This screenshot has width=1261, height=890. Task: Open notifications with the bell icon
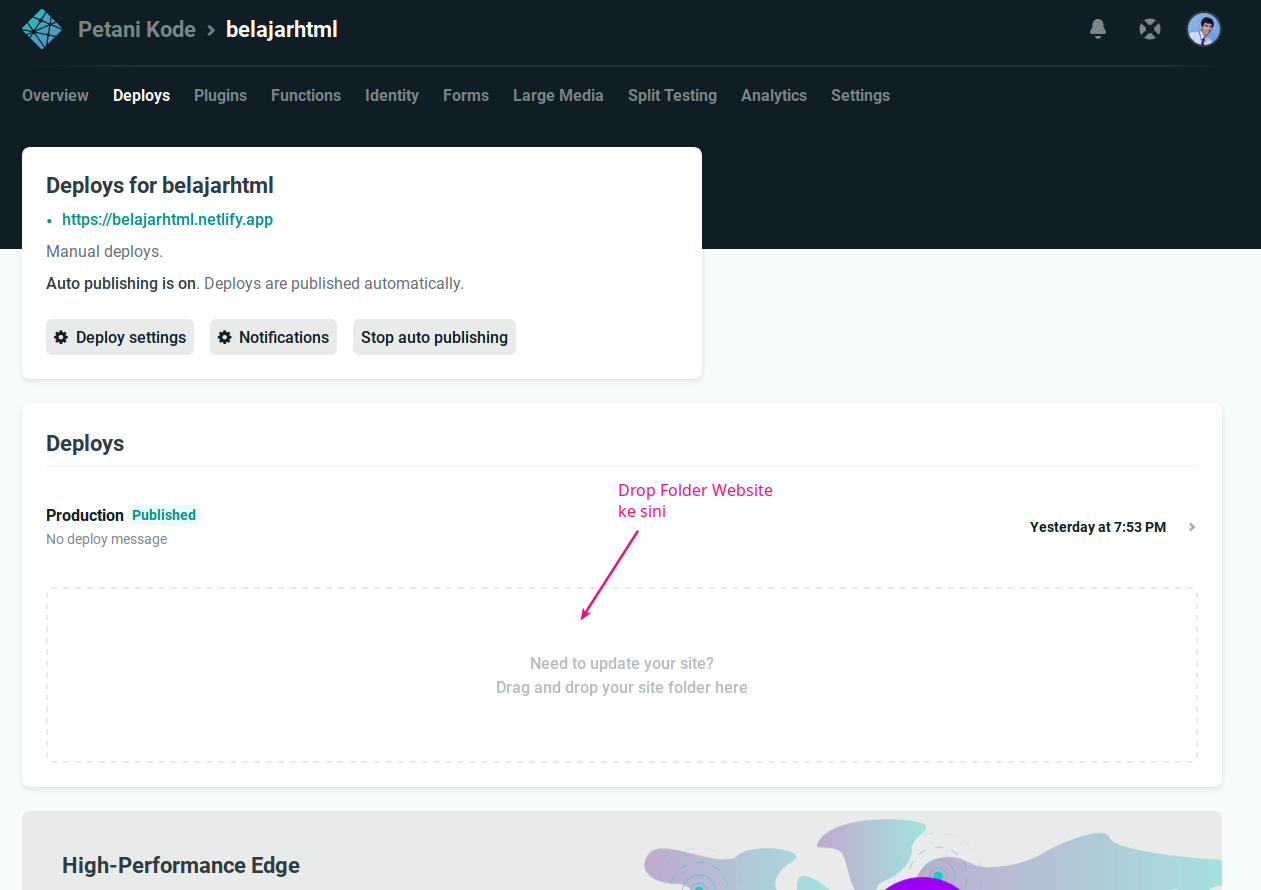pyautogui.click(x=1097, y=29)
